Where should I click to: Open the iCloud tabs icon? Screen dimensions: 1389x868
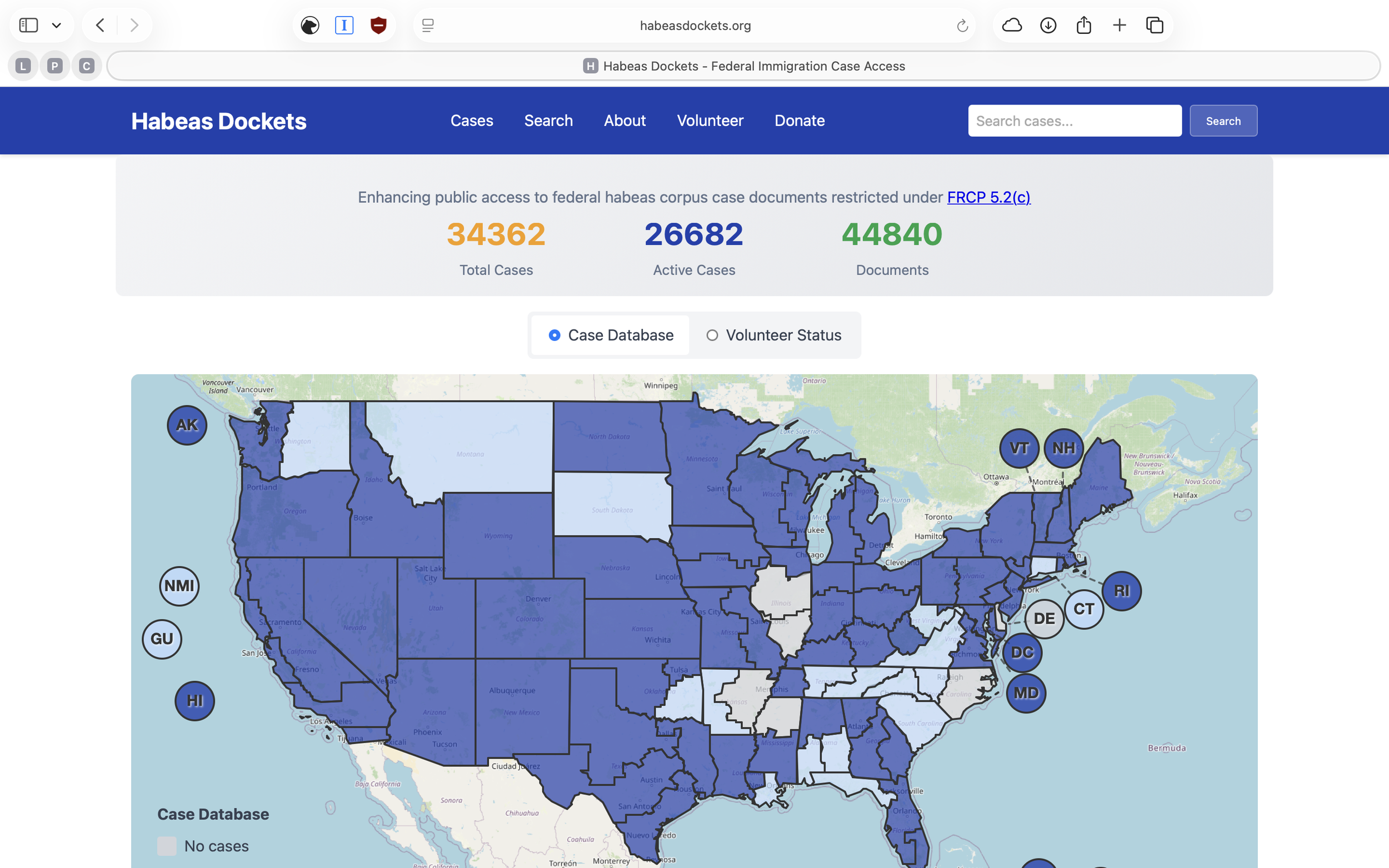point(1012,25)
